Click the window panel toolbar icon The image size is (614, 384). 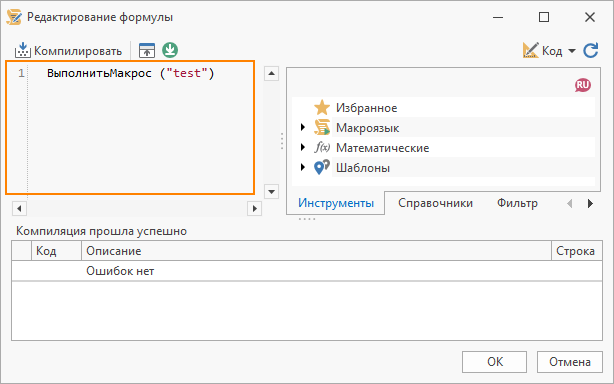pyautogui.click(x=147, y=50)
